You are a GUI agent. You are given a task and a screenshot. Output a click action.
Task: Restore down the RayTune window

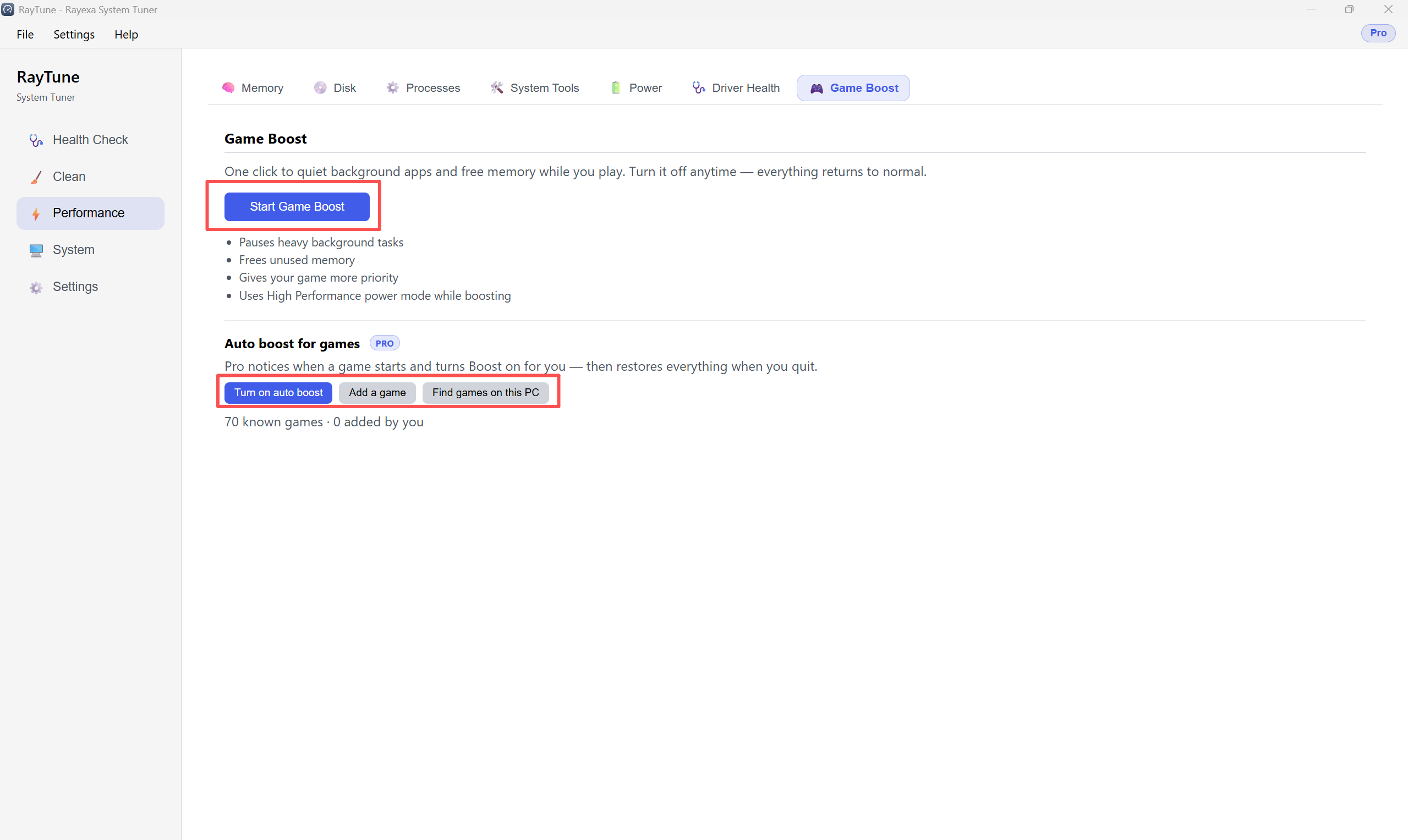tap(1350, 9)
